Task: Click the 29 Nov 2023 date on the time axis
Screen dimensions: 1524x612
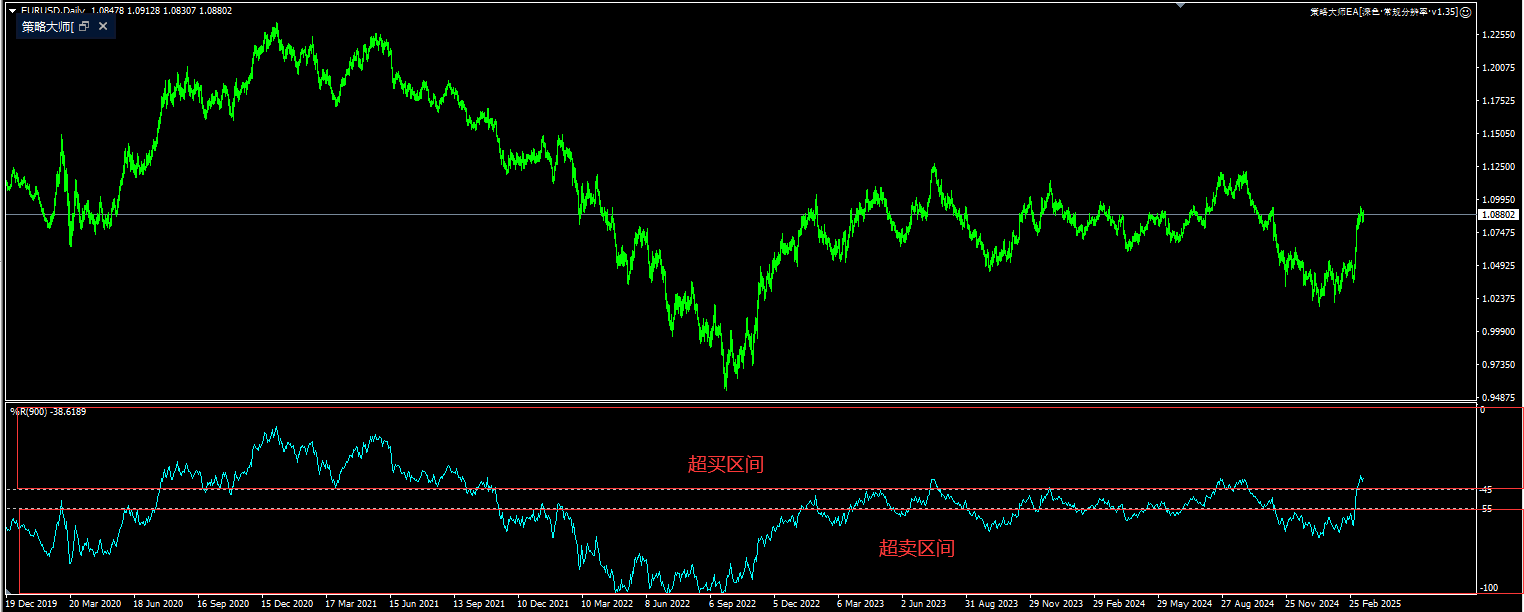Action: 1054,604
